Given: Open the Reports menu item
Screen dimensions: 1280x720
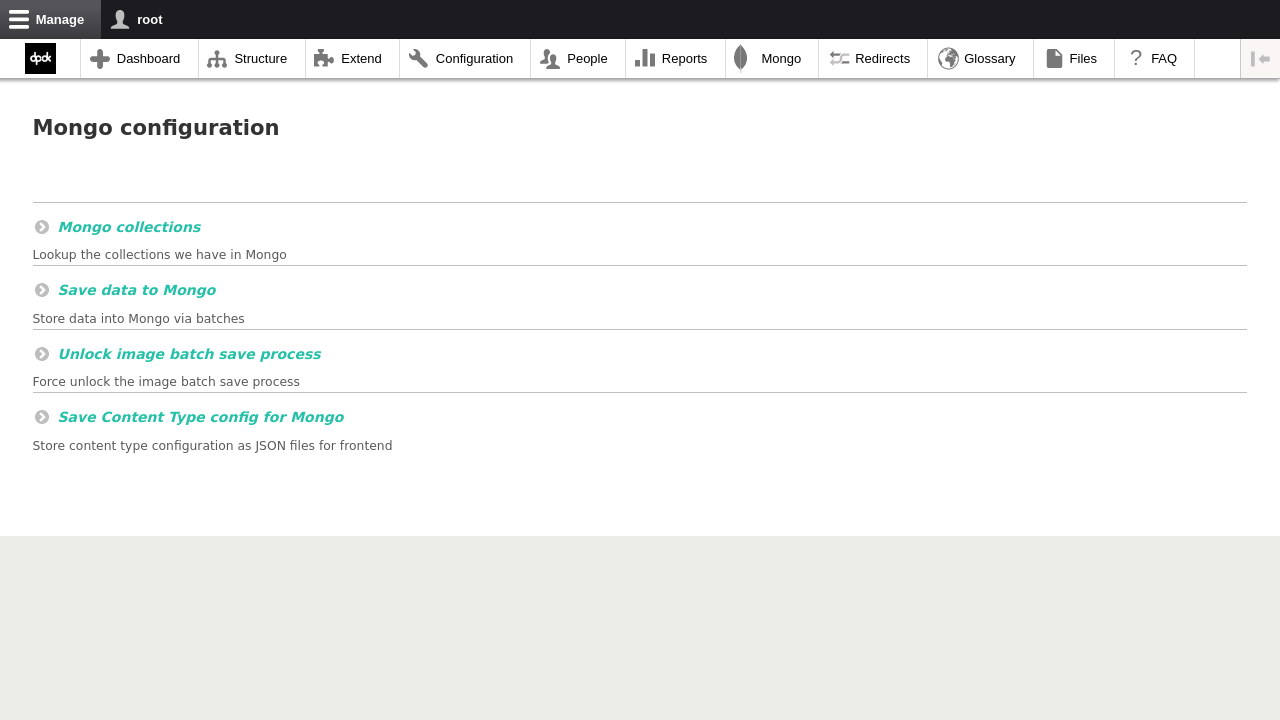Looking at the screenshot, I should pos(675,59).
